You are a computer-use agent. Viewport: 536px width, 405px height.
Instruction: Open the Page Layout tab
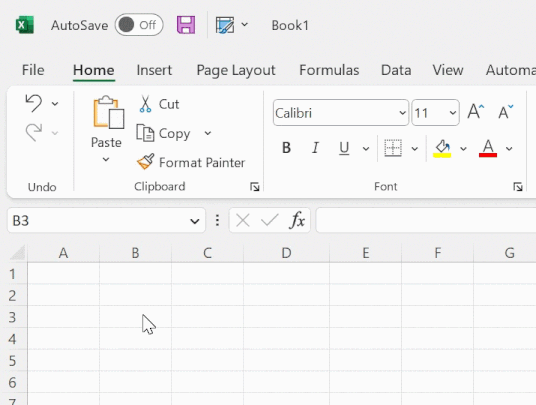[x=236, y=70]
